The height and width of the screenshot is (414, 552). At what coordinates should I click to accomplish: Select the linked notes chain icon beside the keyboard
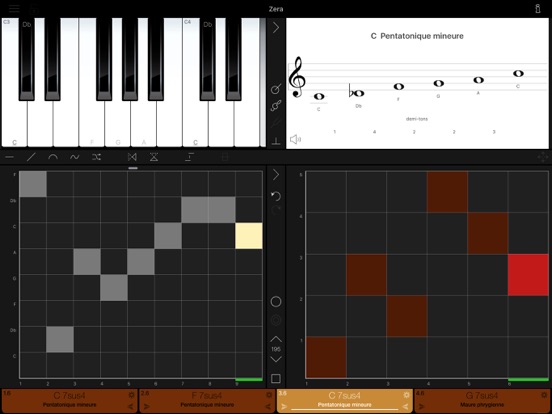coord(276,106)
